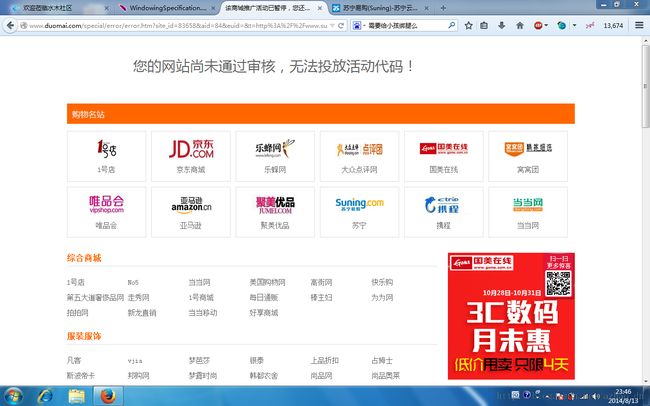Screen dimensions: 650x406
Task: Open the search engine selector dropdown
Action: 364,26
